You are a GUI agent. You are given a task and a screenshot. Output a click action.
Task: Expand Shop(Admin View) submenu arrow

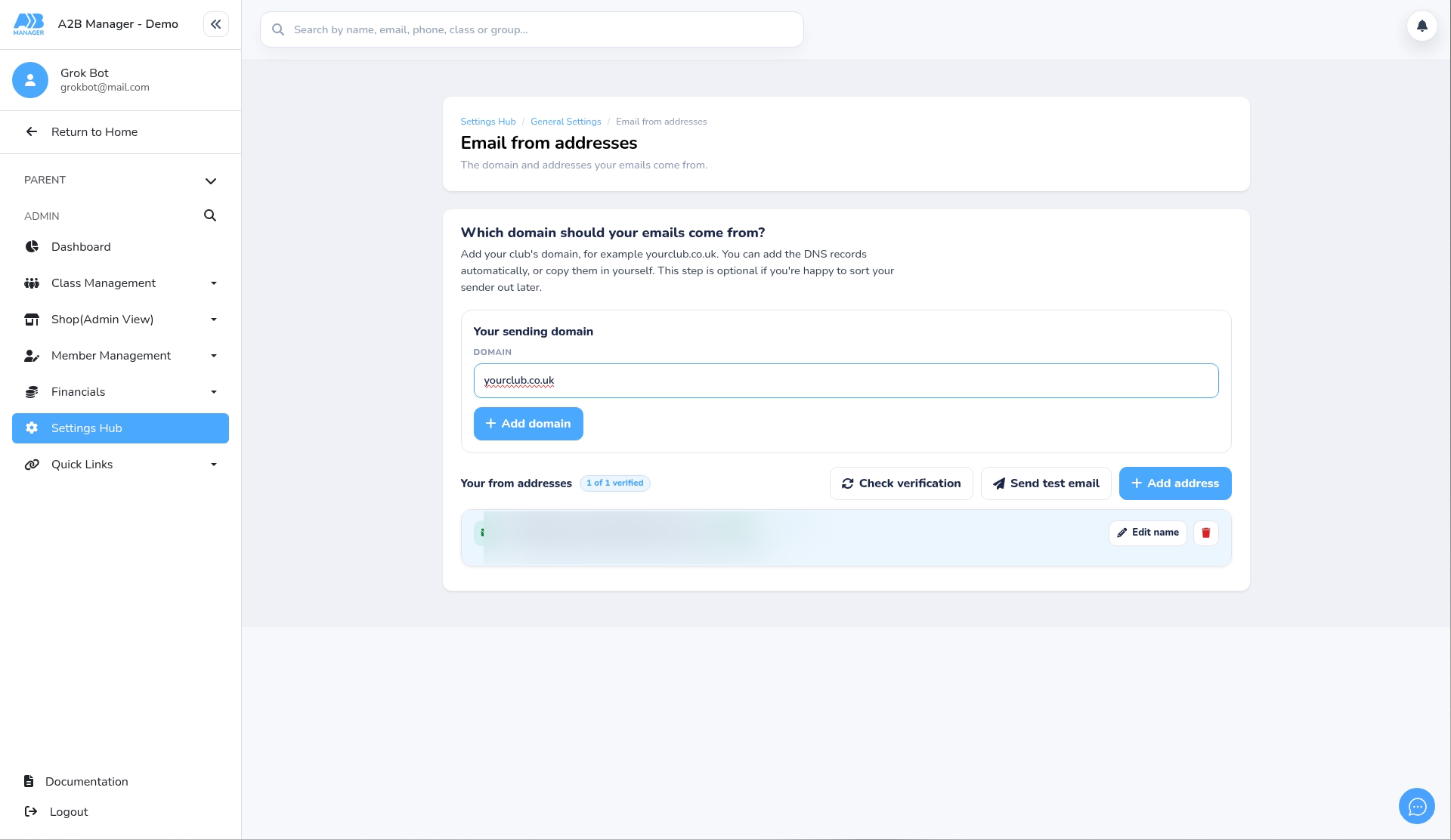tap(214, 320)
